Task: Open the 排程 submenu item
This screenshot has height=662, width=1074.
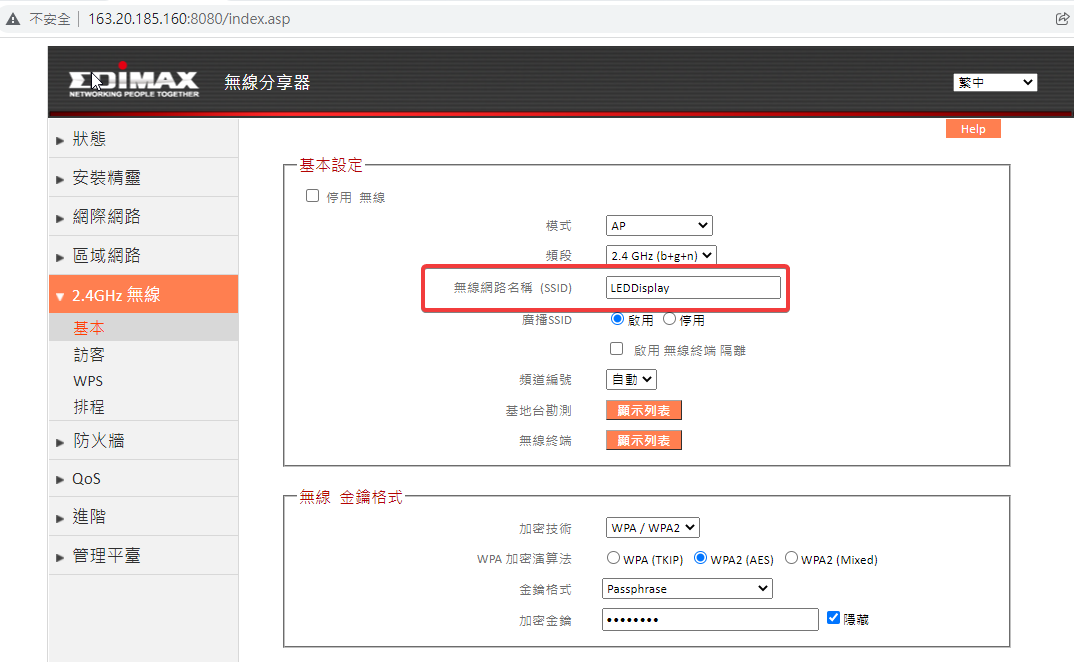Action: point(89,407)
